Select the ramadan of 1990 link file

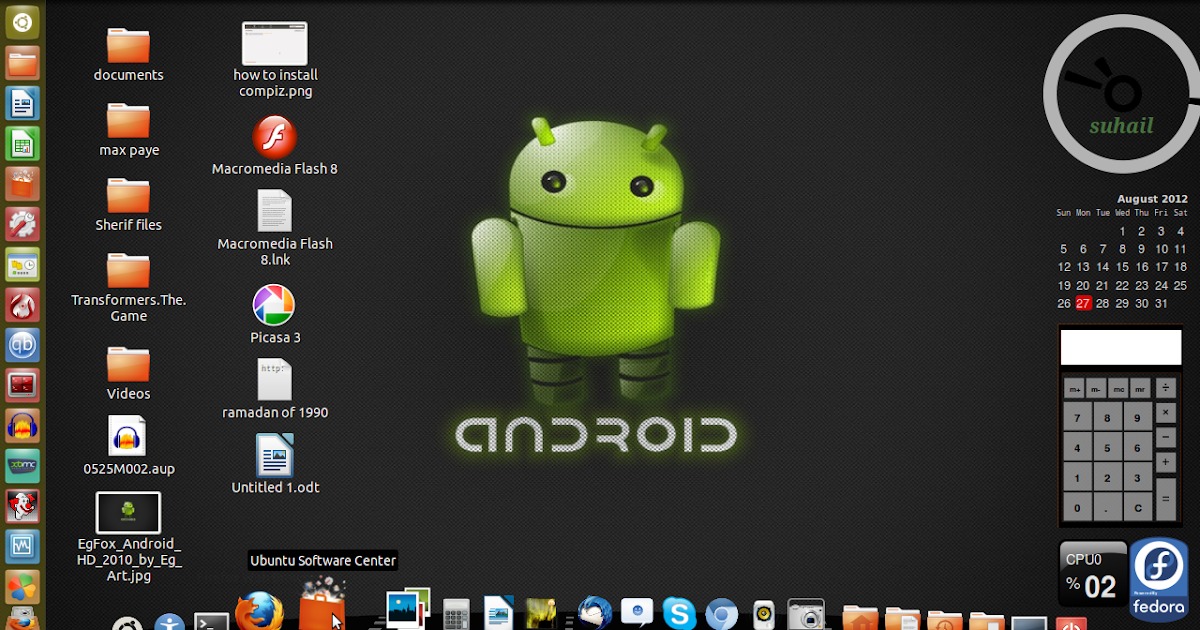pos(275,390)
